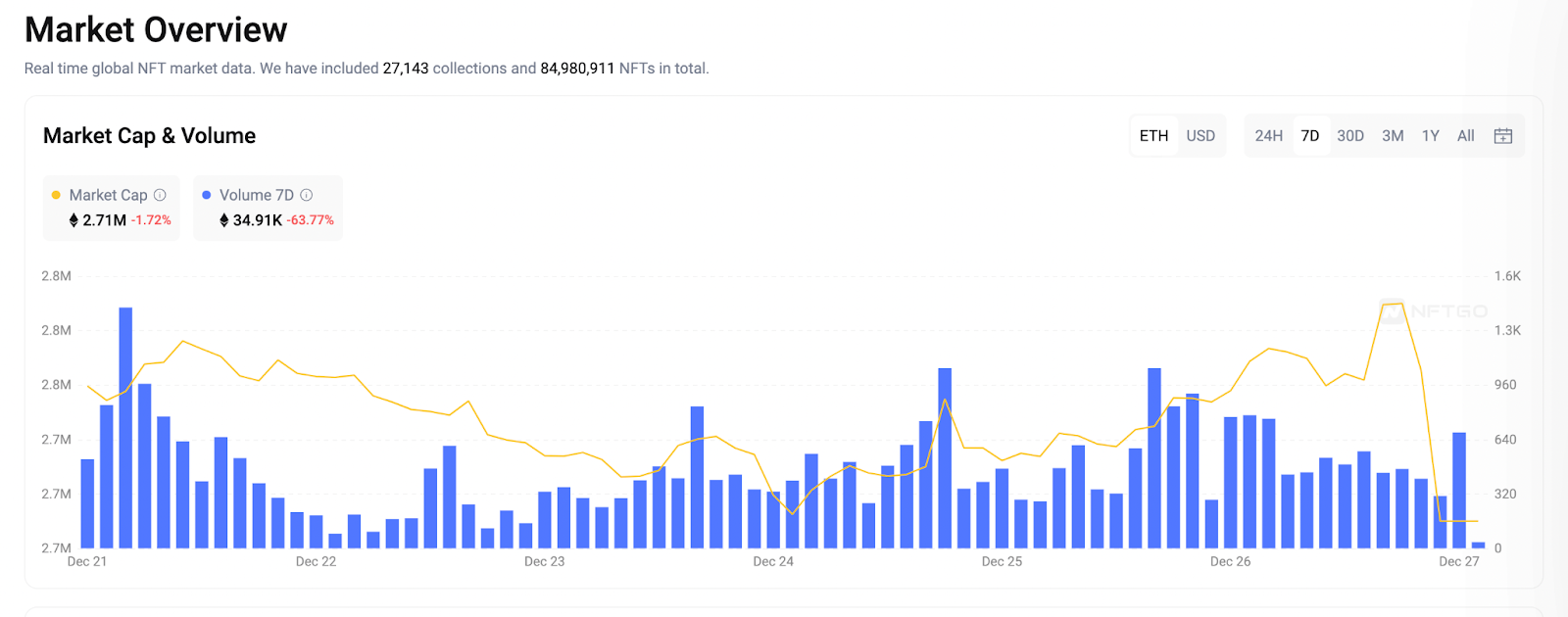Open the custom date range calendar icon
Image resolution: width=1568 pixels, height=617 pixels.
pos(1502,136)
